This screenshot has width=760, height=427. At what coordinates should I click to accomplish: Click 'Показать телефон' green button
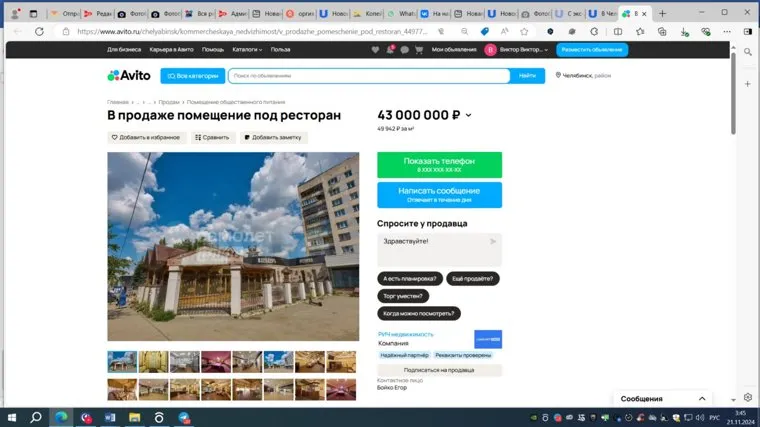click(439, 164)
